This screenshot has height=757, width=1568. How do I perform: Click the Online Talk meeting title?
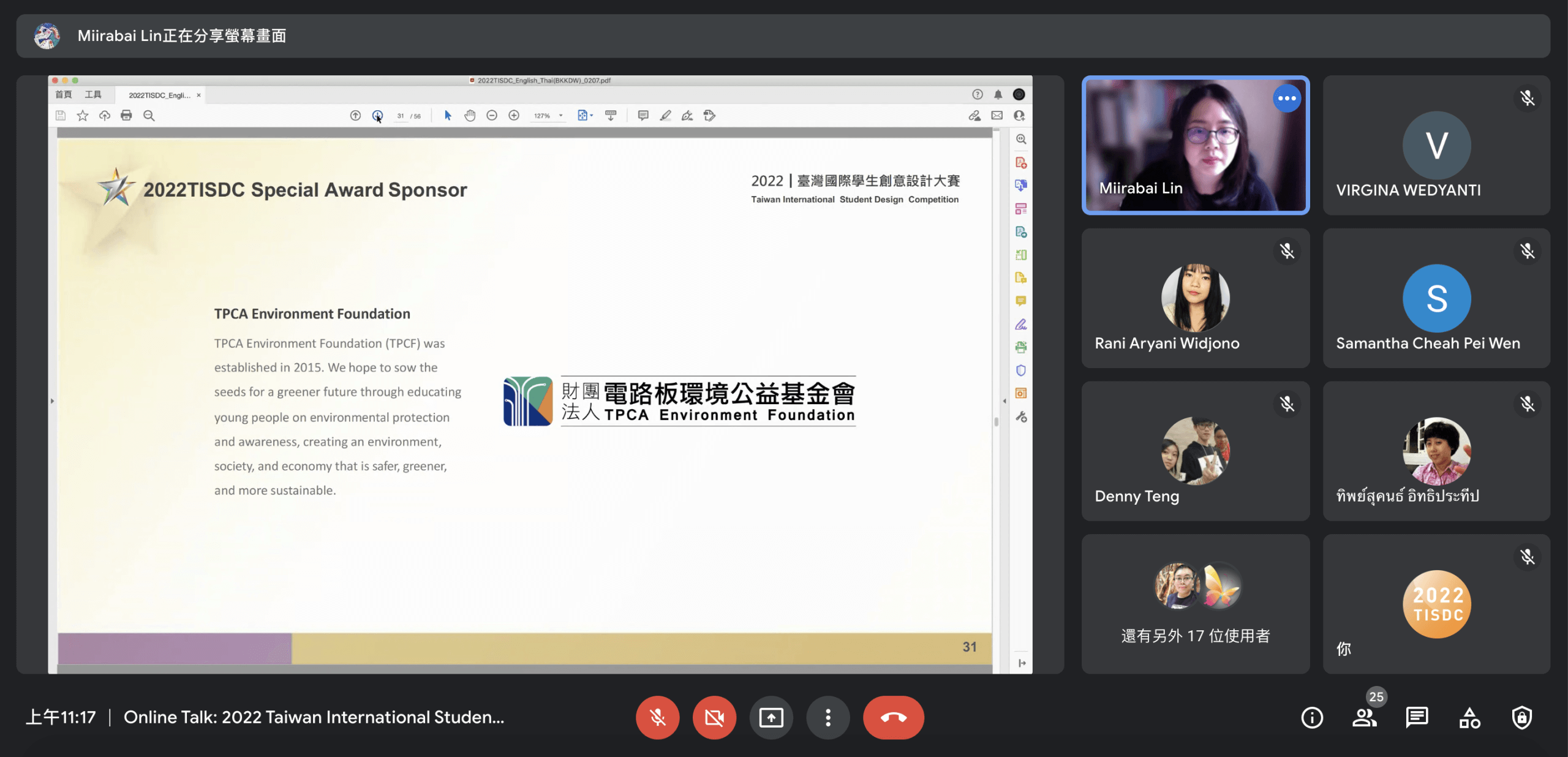[x=314, y=717]
